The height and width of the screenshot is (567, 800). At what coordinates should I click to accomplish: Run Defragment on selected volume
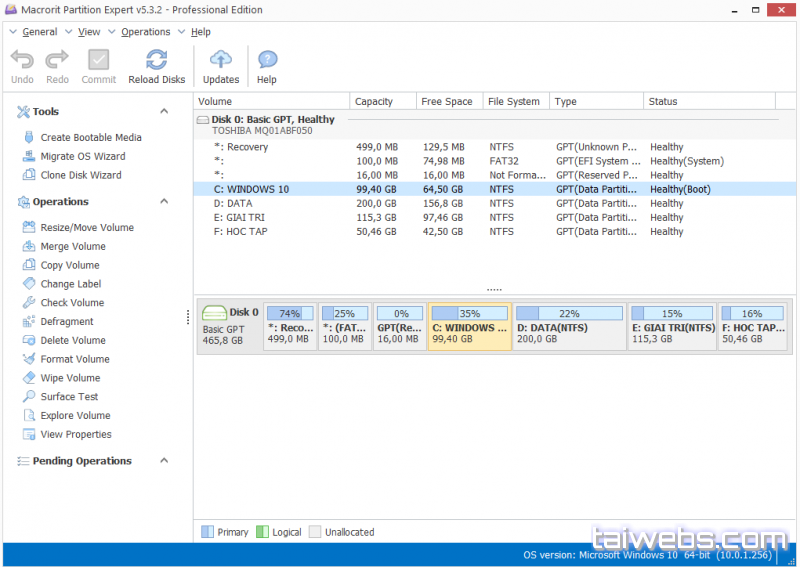(66, 322)
